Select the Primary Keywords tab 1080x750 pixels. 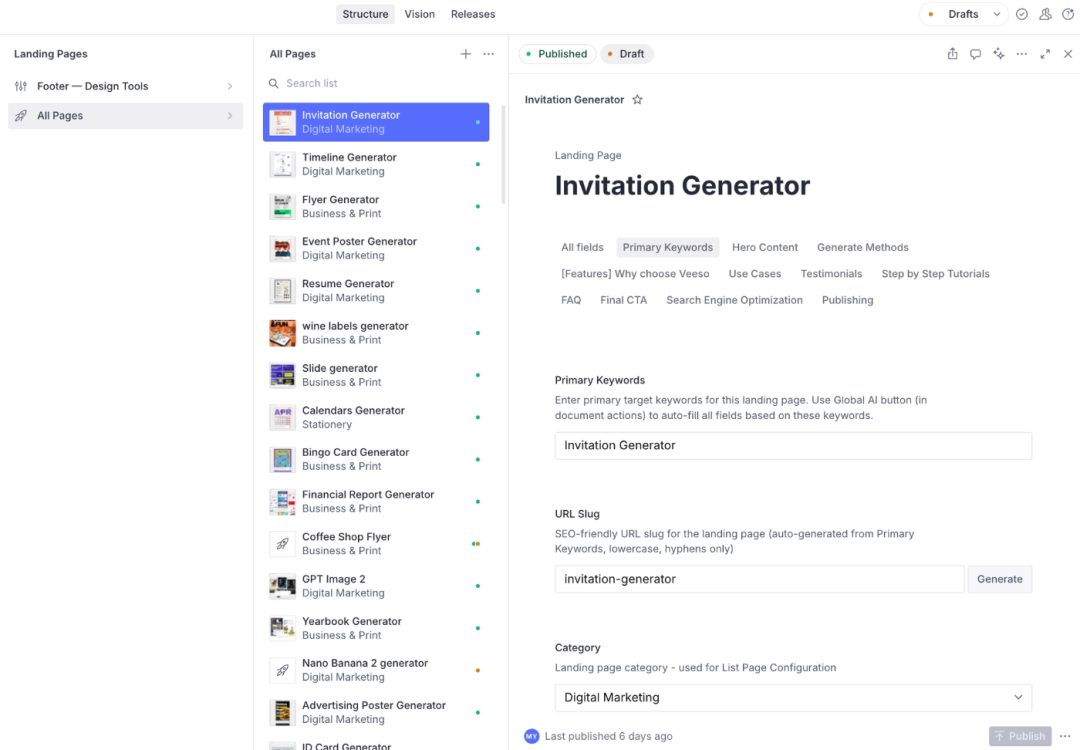click(x=667, y=247)
